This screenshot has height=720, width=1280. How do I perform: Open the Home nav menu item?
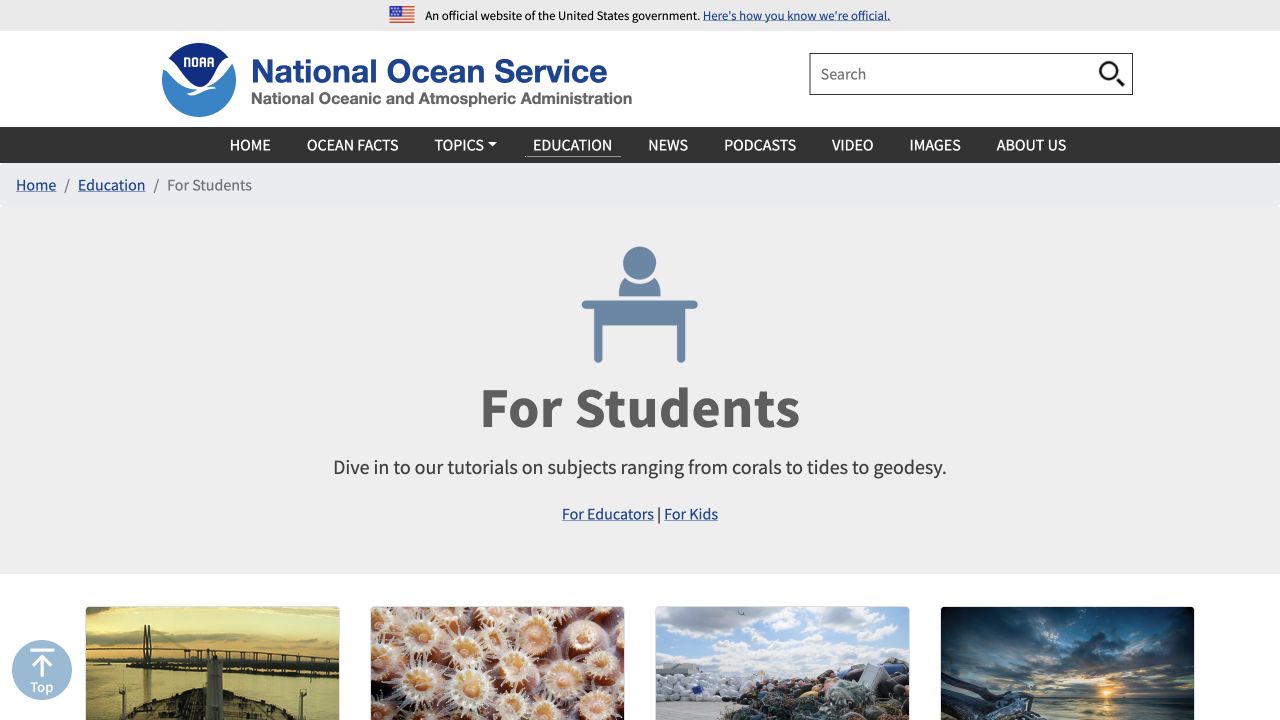pos(250,145)
